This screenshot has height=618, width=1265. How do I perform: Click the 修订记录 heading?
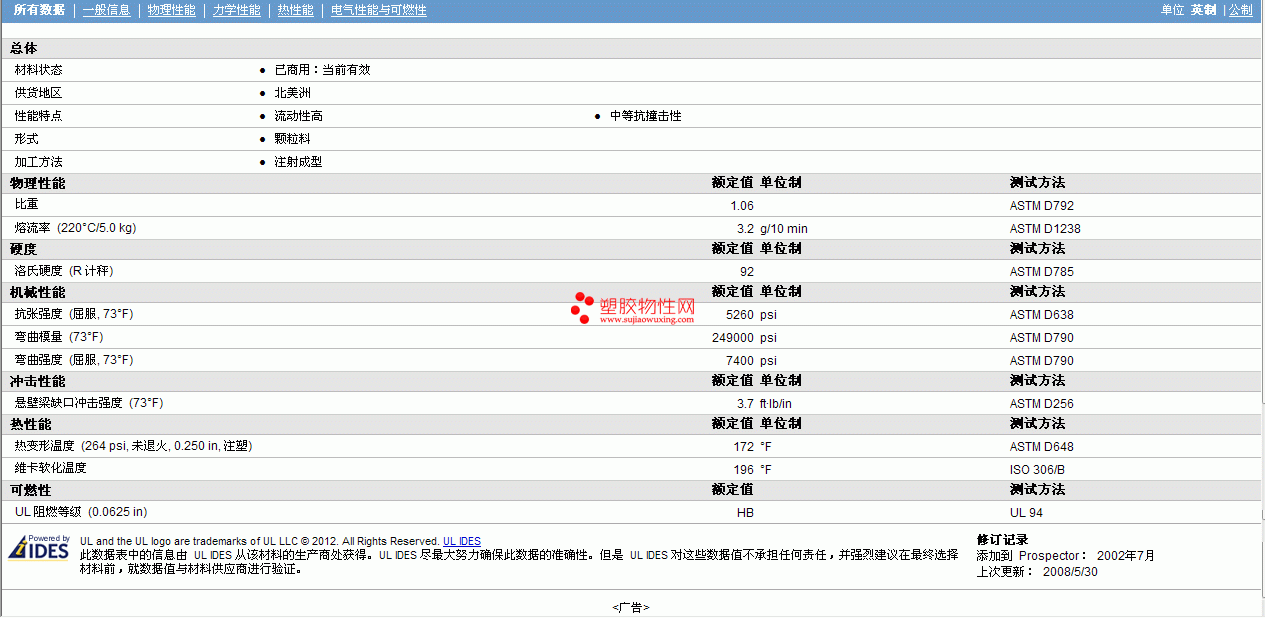click(x=1002, y=540)
